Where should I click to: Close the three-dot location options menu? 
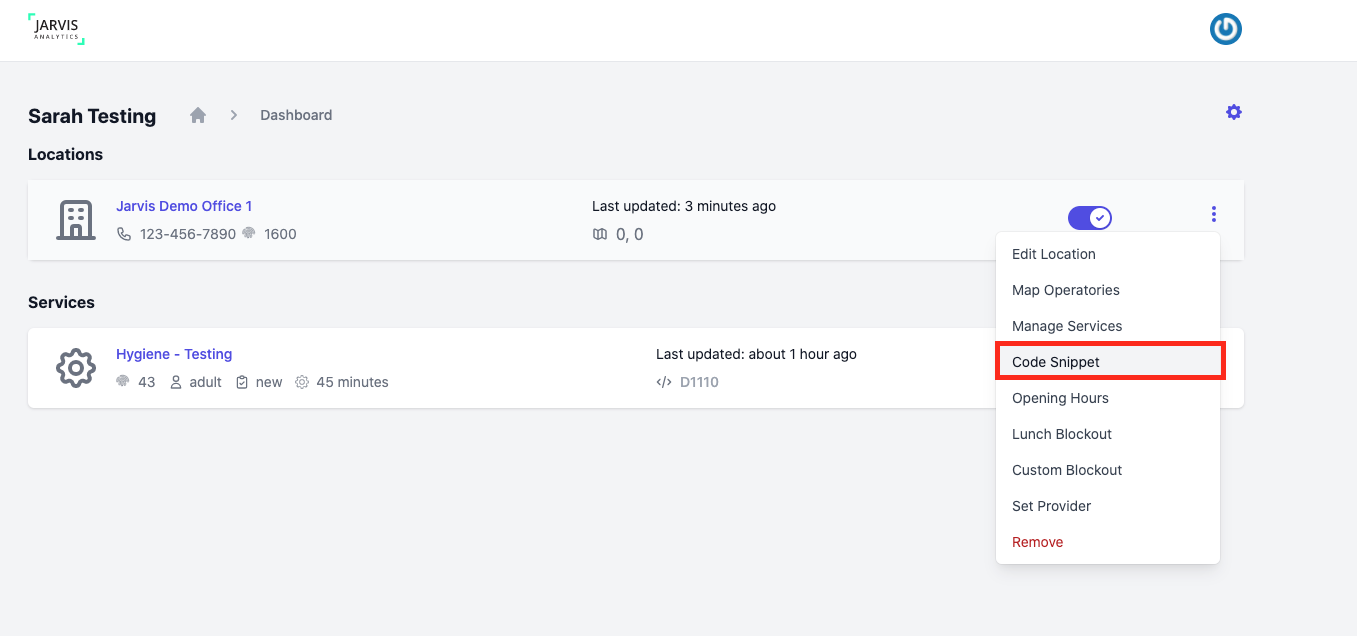[1214, 214]
